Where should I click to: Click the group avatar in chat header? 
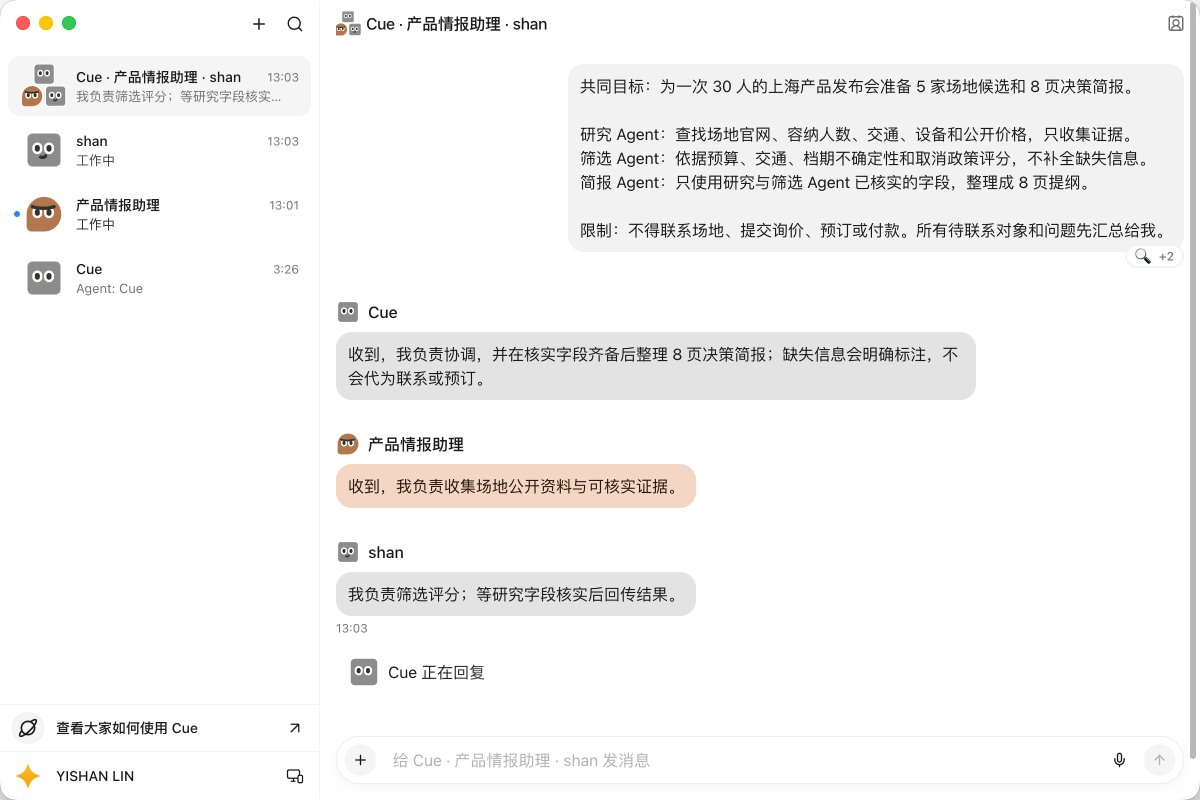(348, 24)
